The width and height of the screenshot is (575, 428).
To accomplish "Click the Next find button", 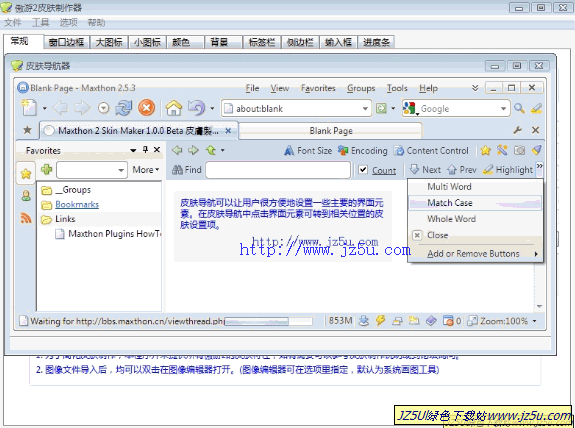I will [x=425, y=169].
